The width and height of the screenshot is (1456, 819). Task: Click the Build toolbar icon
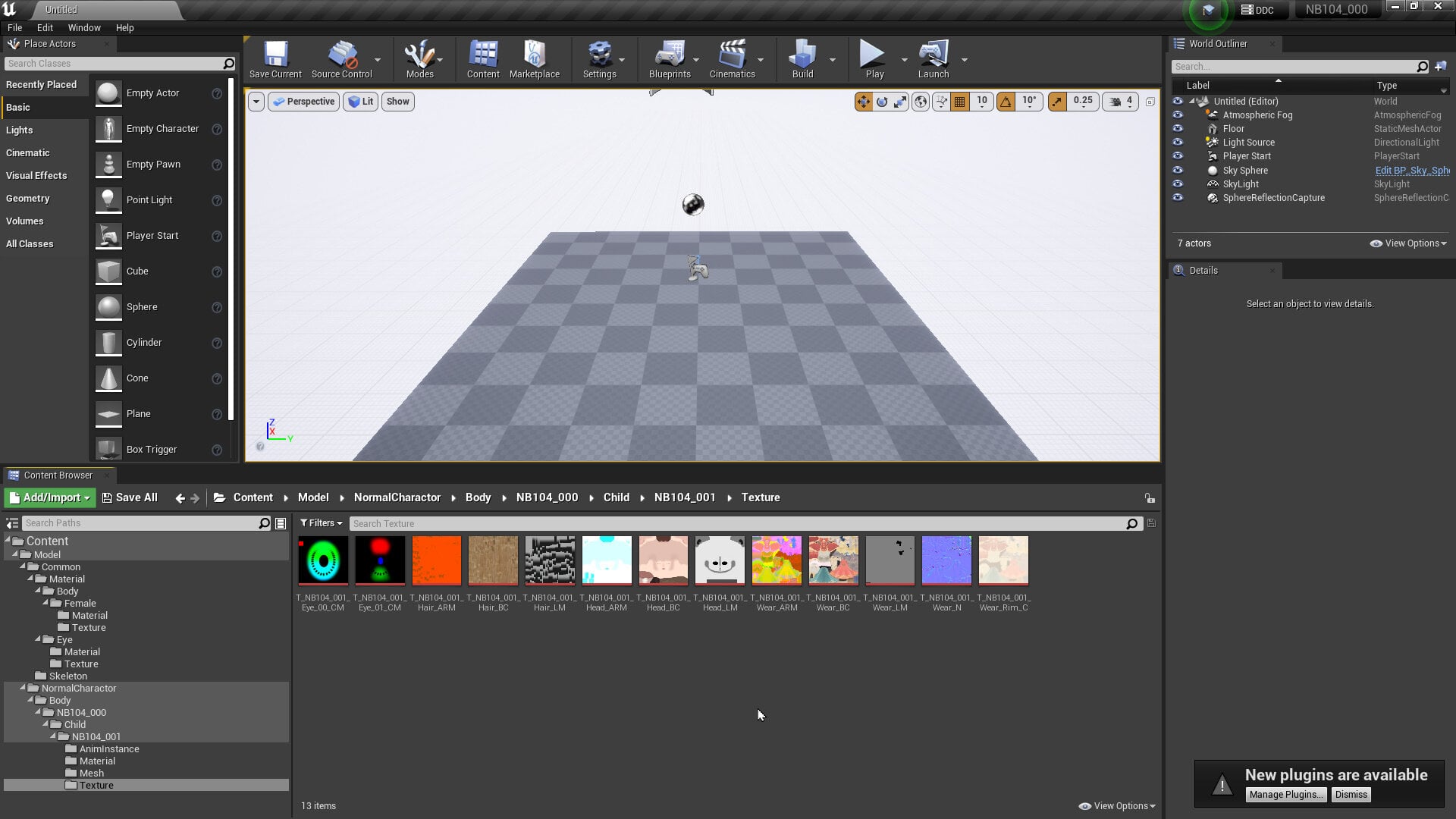[802, 59]
